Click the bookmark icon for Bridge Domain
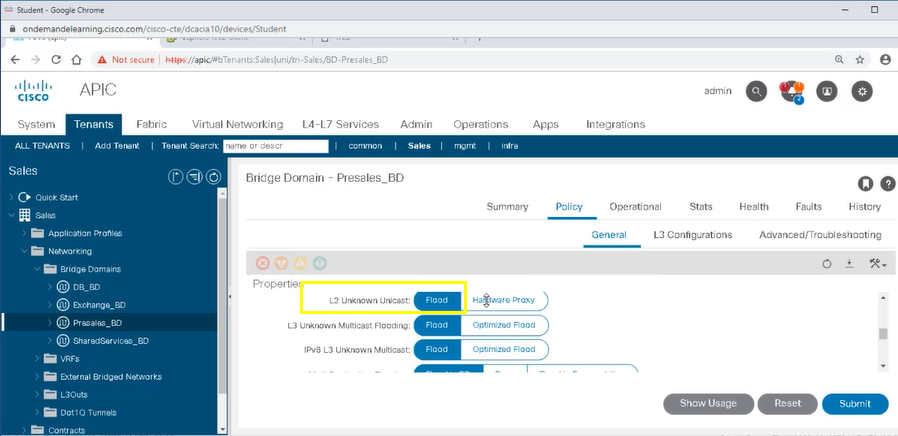The height and width of the screenshot is (436, 898). tap(865, 183)
